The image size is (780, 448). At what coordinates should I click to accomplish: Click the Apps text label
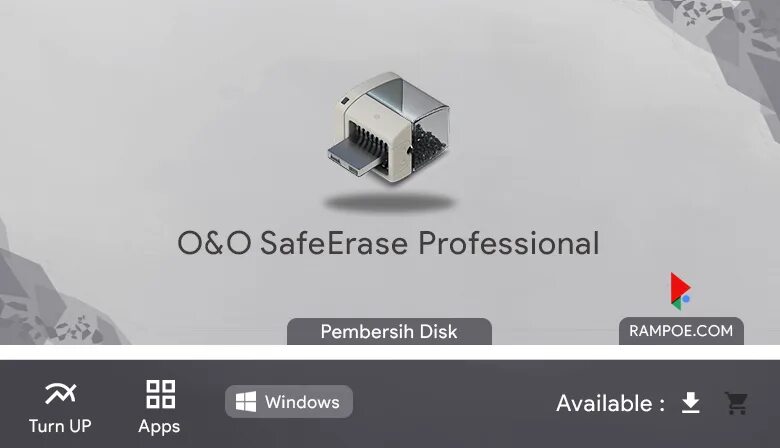point(159,427)
